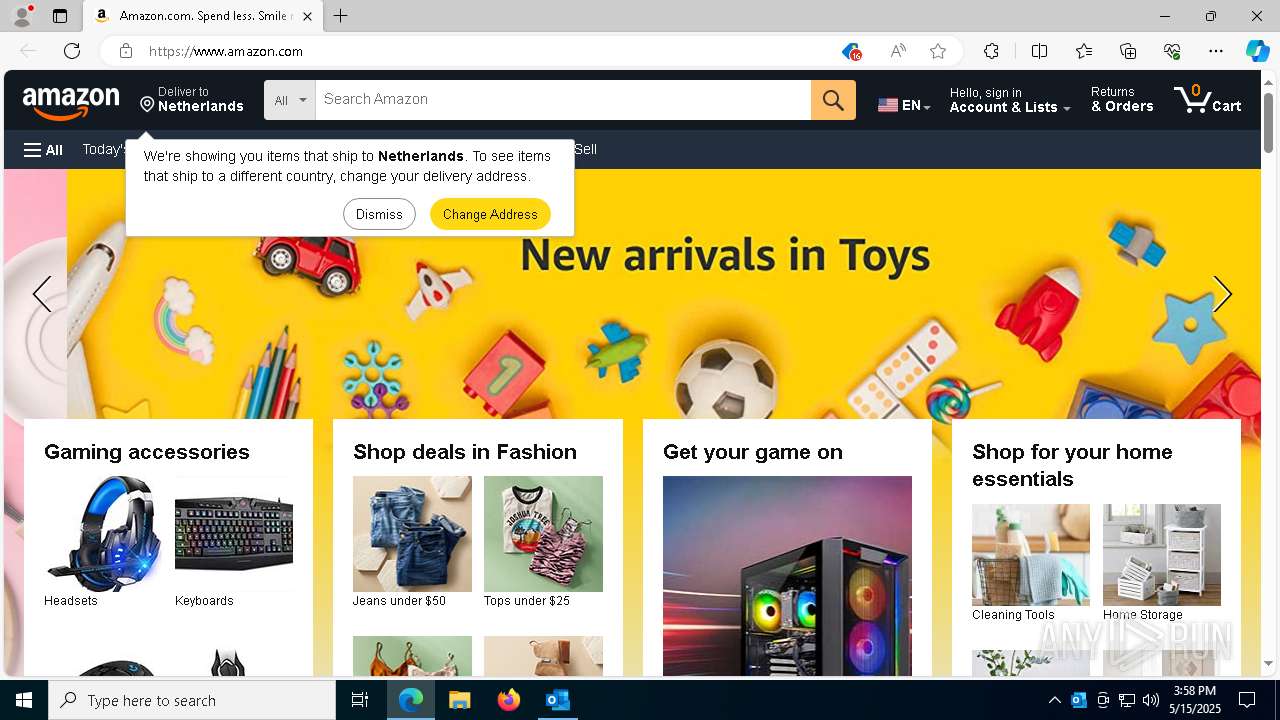Screen dimensions: 1280x720
Task: Toggle Read aloud icon in address bar
Action: (898, 51)
